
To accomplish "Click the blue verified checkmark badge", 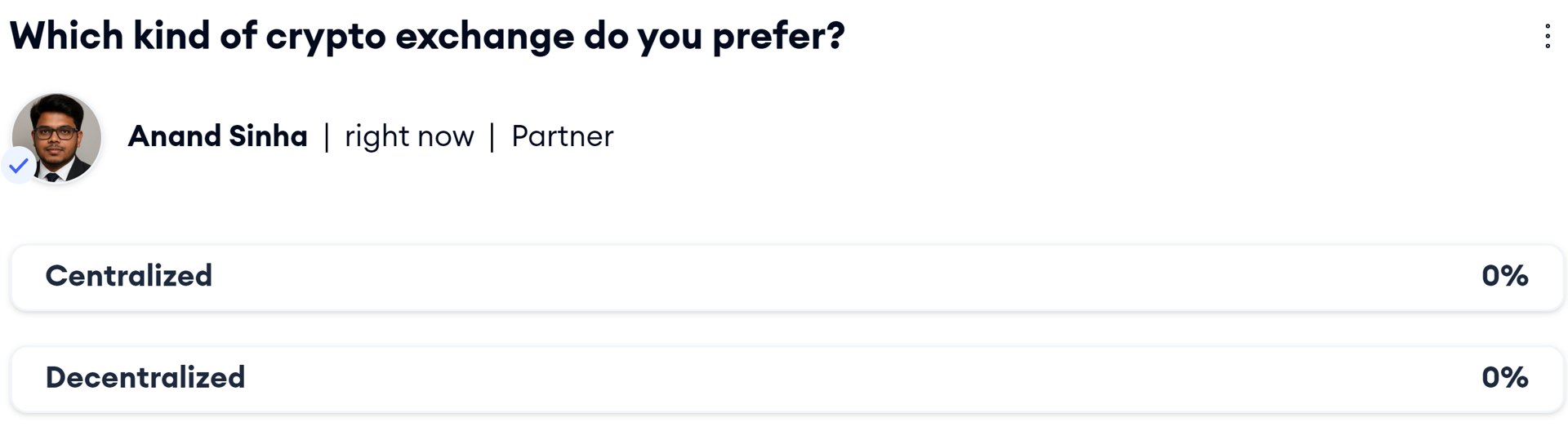I will pyautogui.click(x=19, y=166).
